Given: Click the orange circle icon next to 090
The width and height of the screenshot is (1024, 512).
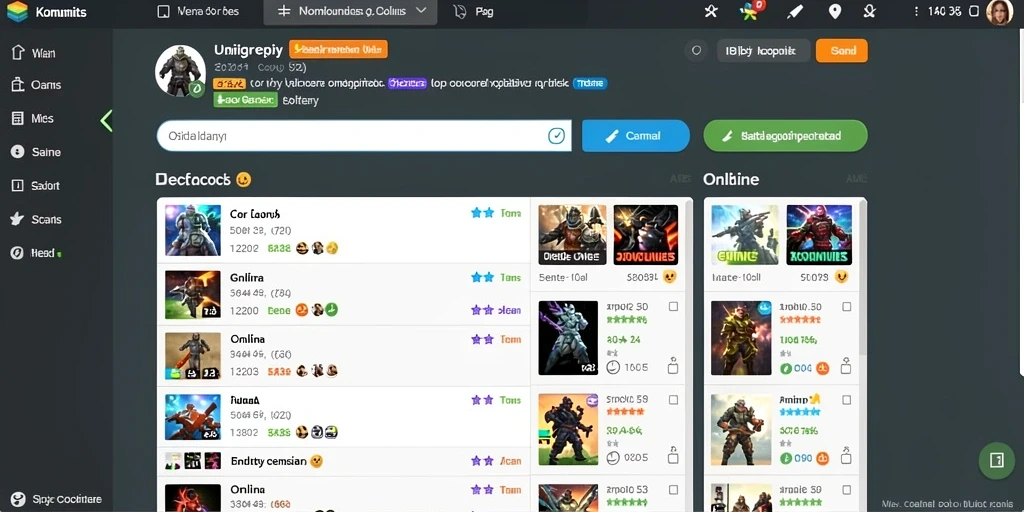Looking at the screenshot, I should point(823,458).
